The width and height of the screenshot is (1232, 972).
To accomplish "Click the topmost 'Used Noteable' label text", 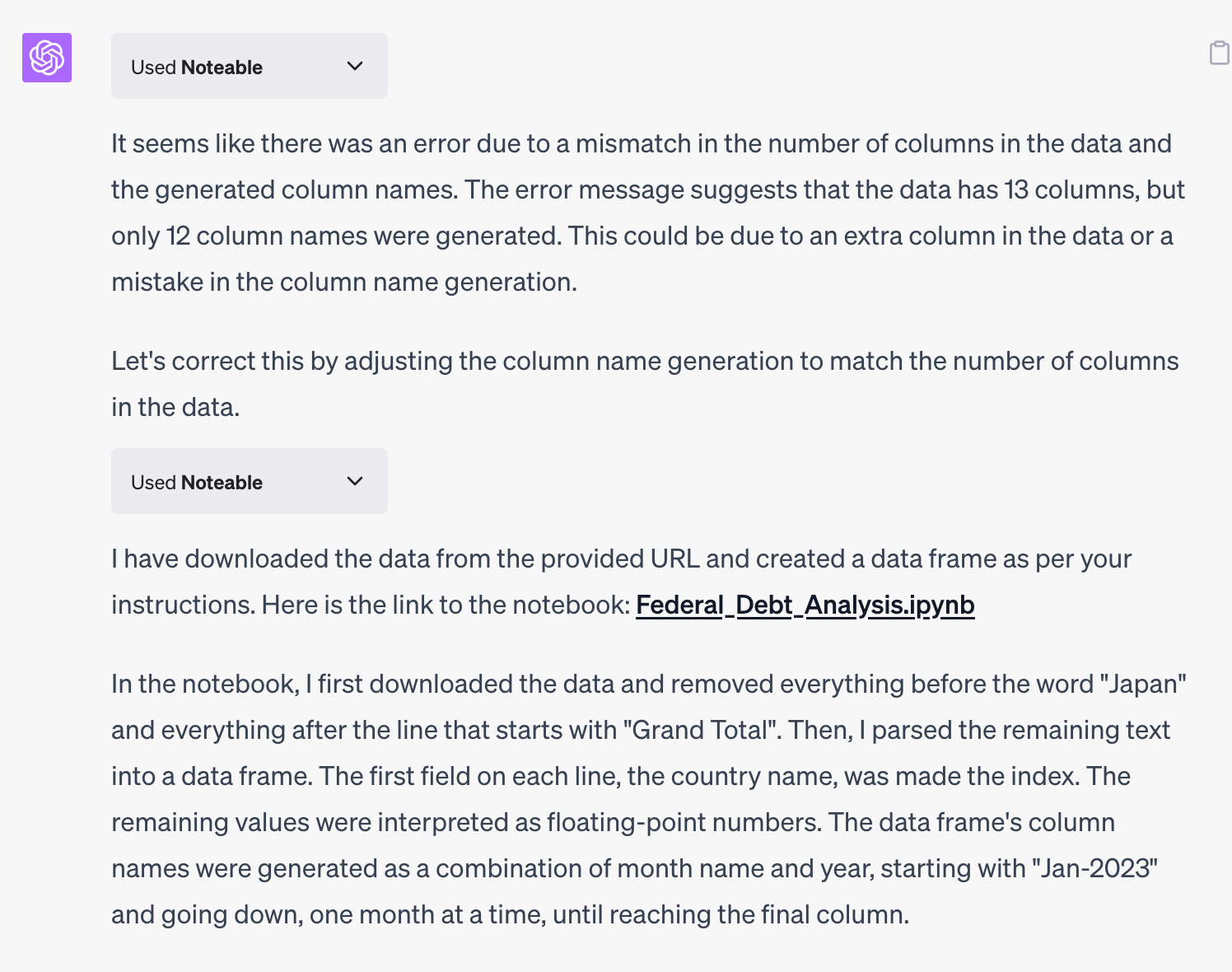I will tap(197, 68).
